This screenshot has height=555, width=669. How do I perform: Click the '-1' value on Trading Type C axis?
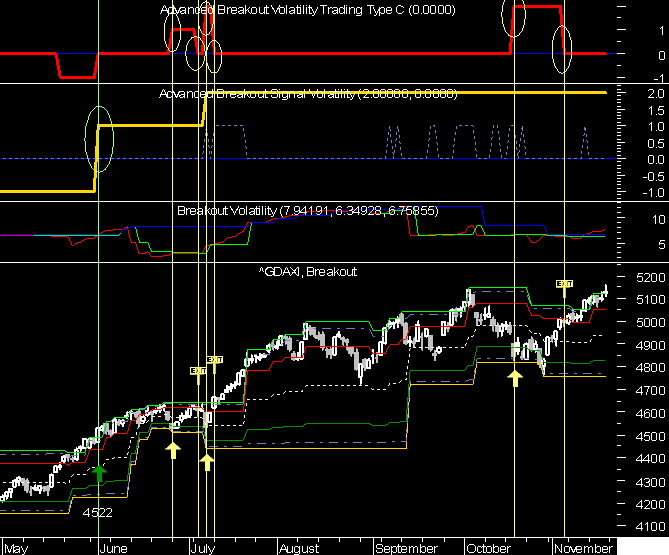659,78
